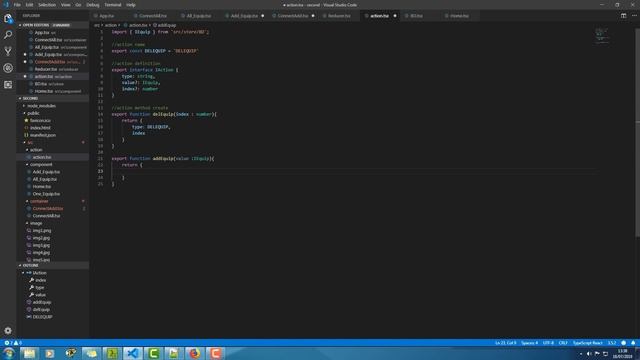Click the CRLF line ending indicator
Image resolution: width=640 pixels, height=360 pixels.
click(x=563, y=343)
